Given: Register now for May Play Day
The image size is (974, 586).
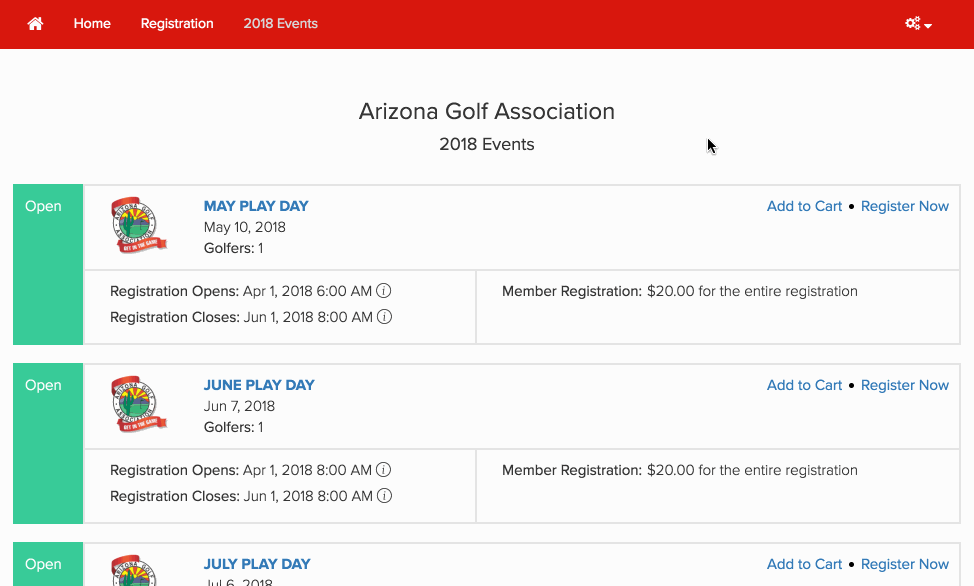Looking at the screenshot, I should coord(904,206).
